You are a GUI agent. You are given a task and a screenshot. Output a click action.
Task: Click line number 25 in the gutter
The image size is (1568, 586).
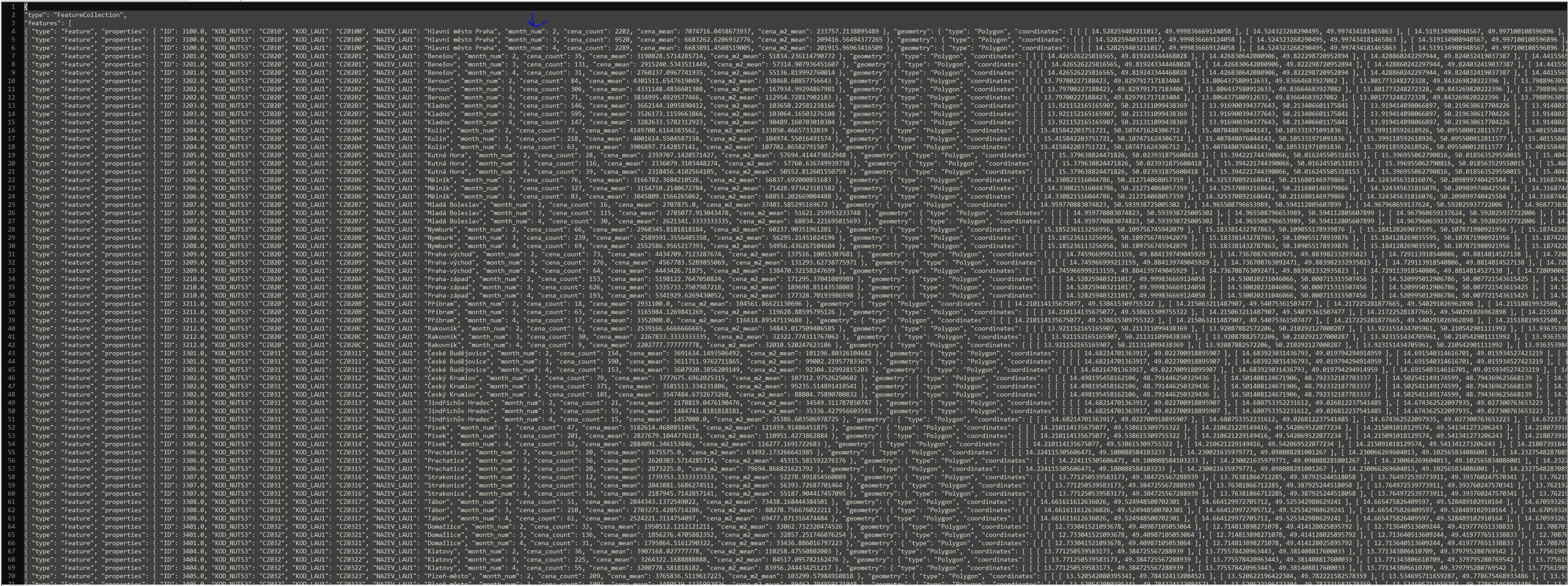11,205
